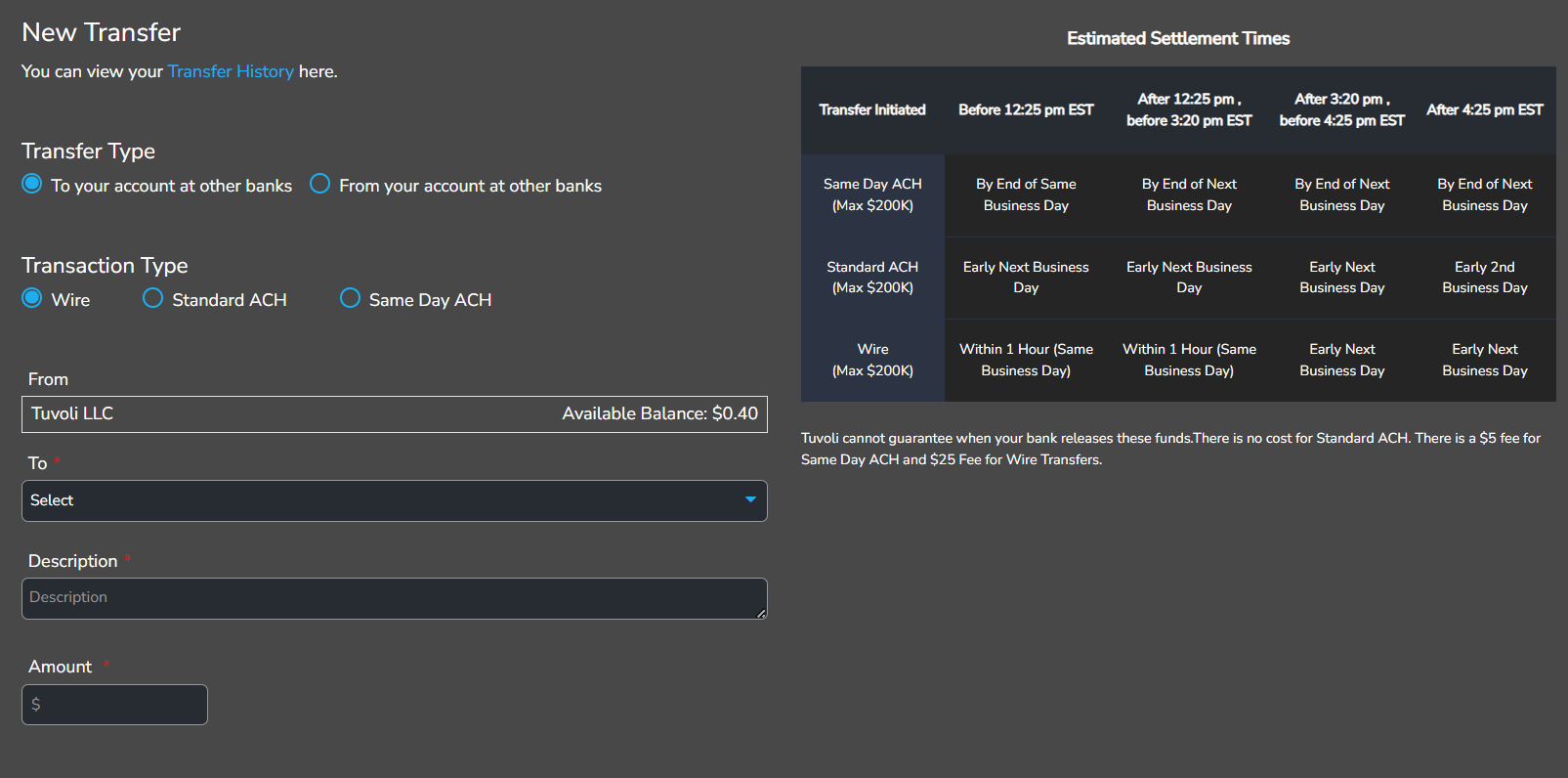1568x778 pixels.
Task: Select 'To your account at other banks' option
Action: coord(32,184)
